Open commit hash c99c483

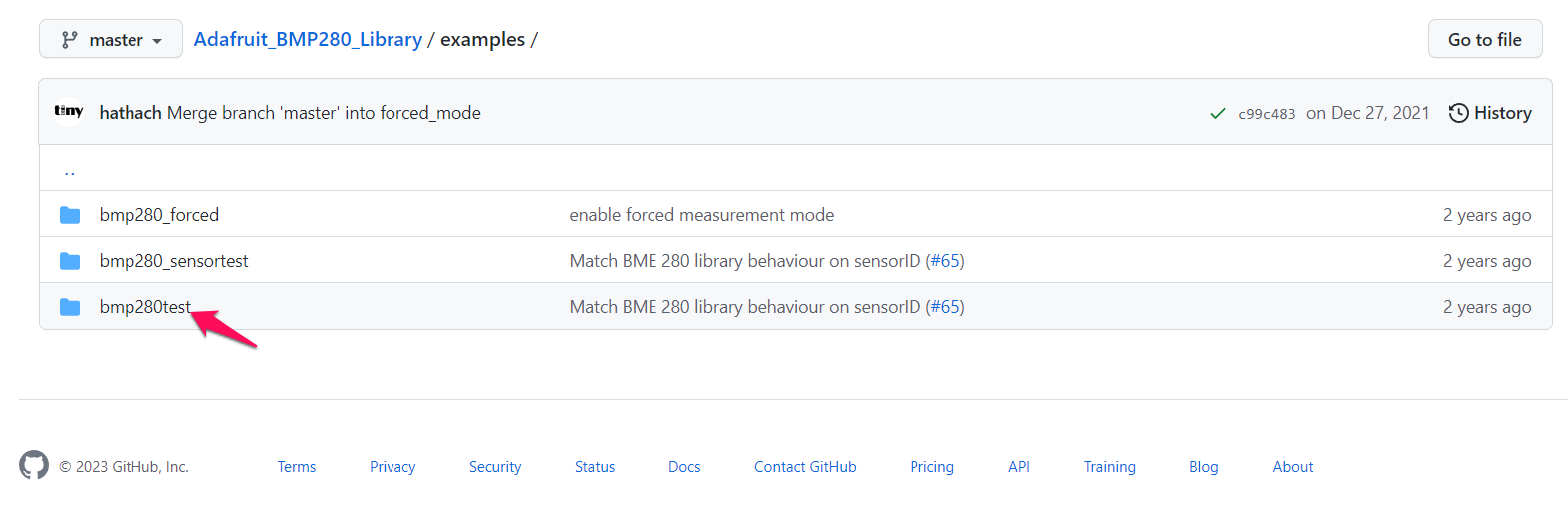(x=1266, y=114)
